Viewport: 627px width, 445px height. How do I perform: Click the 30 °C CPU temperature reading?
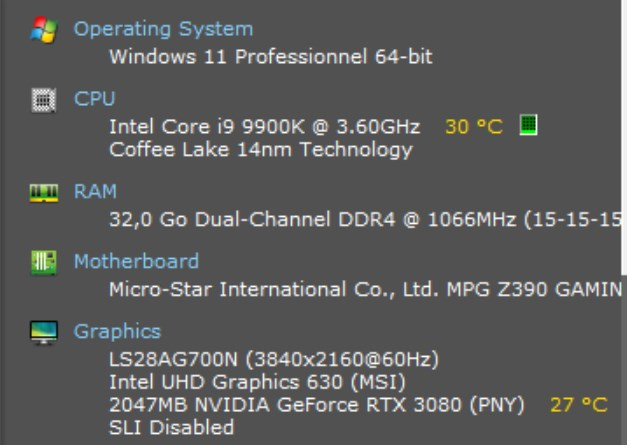(474, 127)
